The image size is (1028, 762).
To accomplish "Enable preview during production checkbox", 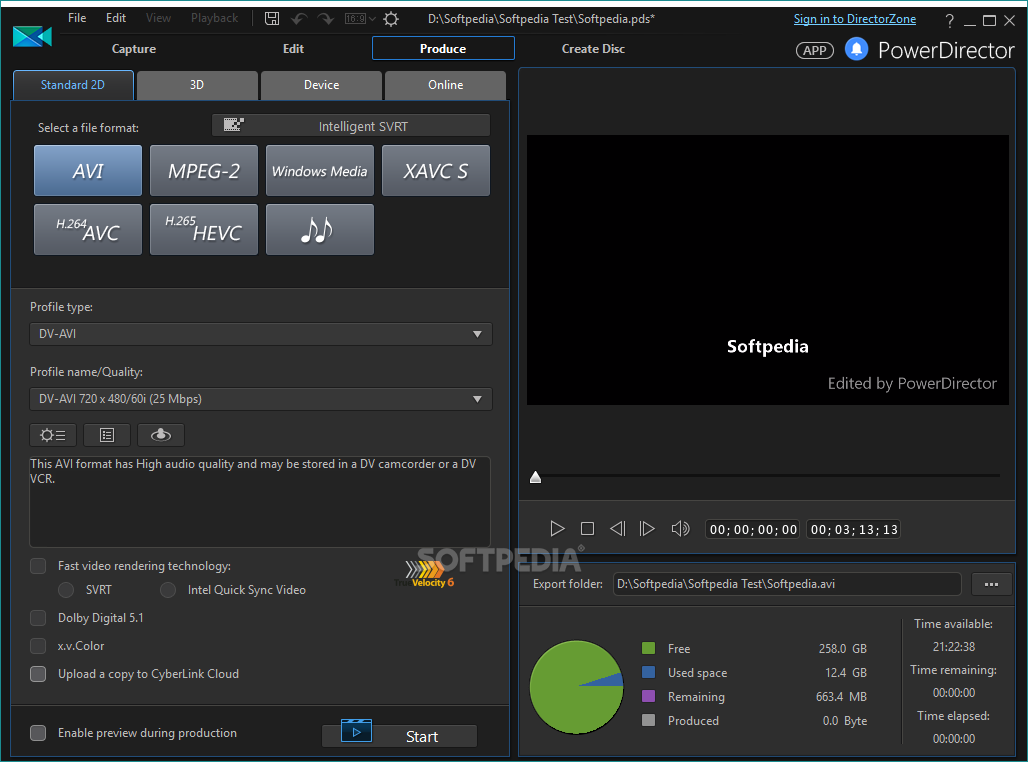I will pyautogui.click(x=38, y=733).
